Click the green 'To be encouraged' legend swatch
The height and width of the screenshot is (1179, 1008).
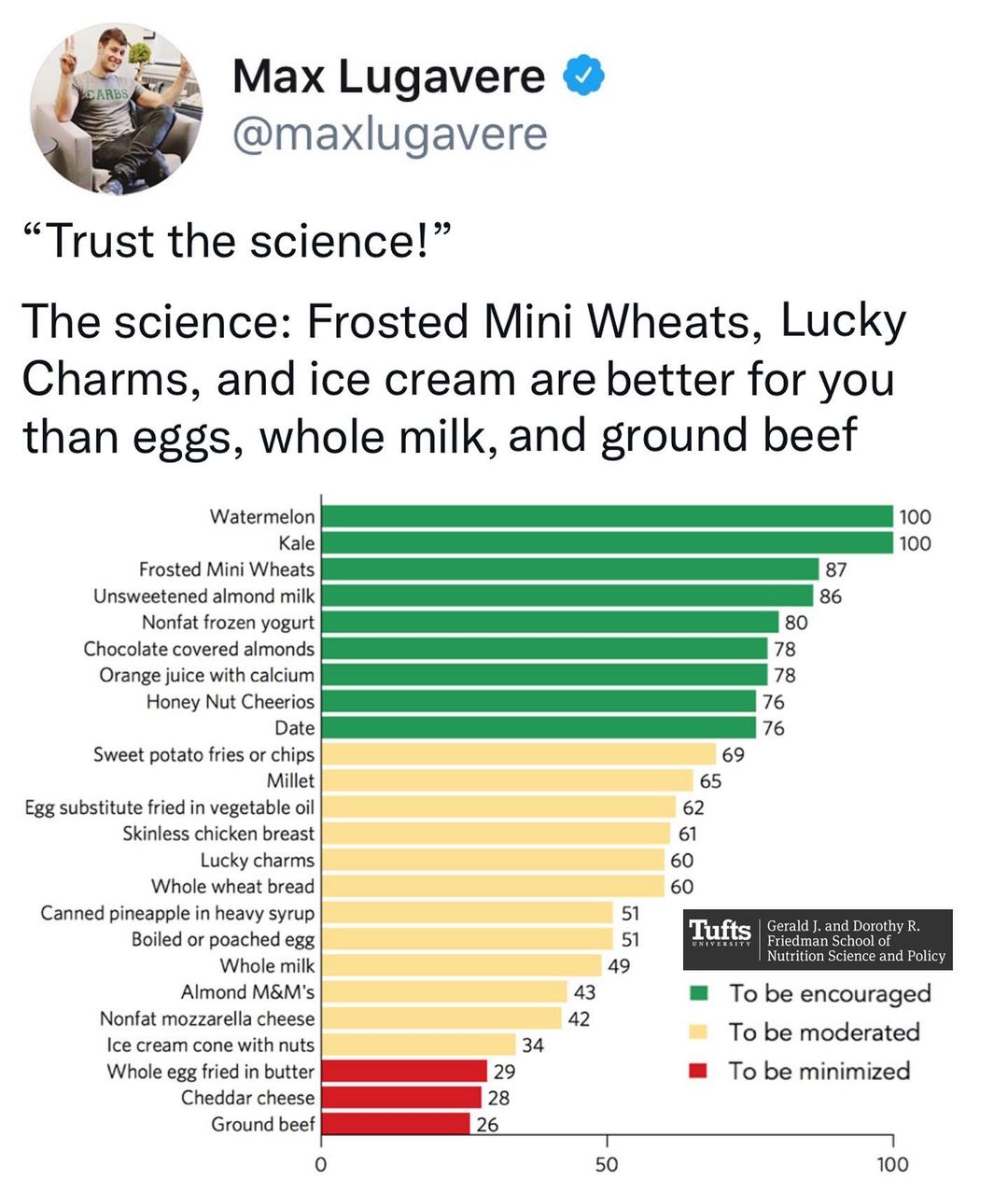point(698,993)
